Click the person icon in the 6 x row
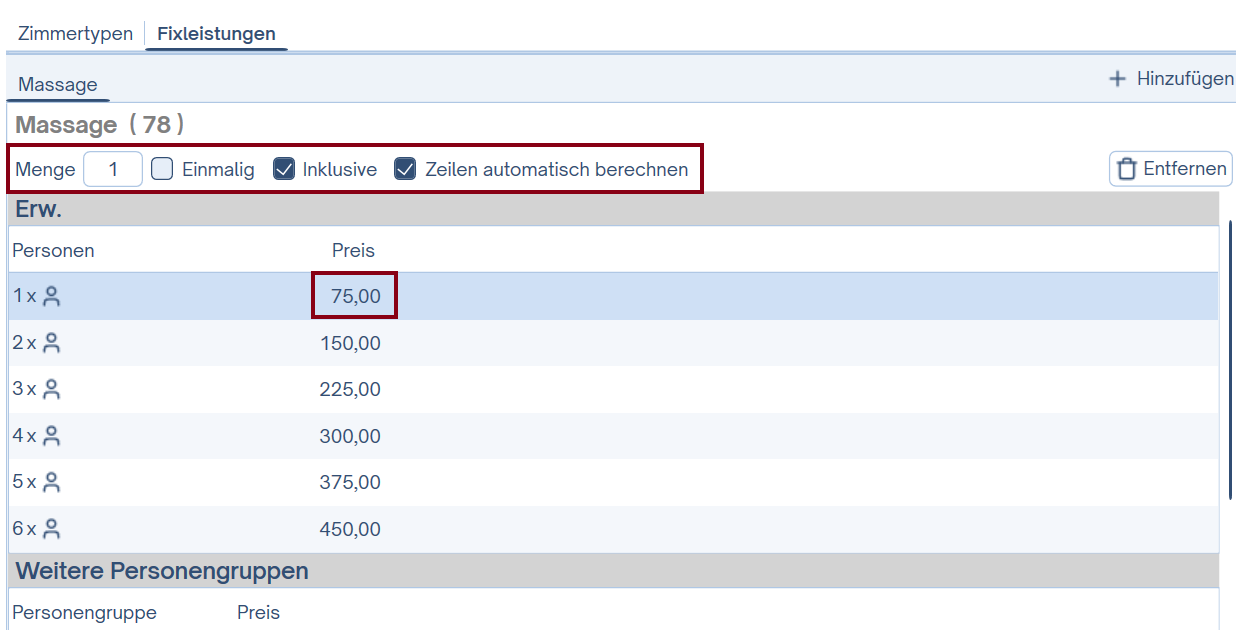 coord(52,529)
